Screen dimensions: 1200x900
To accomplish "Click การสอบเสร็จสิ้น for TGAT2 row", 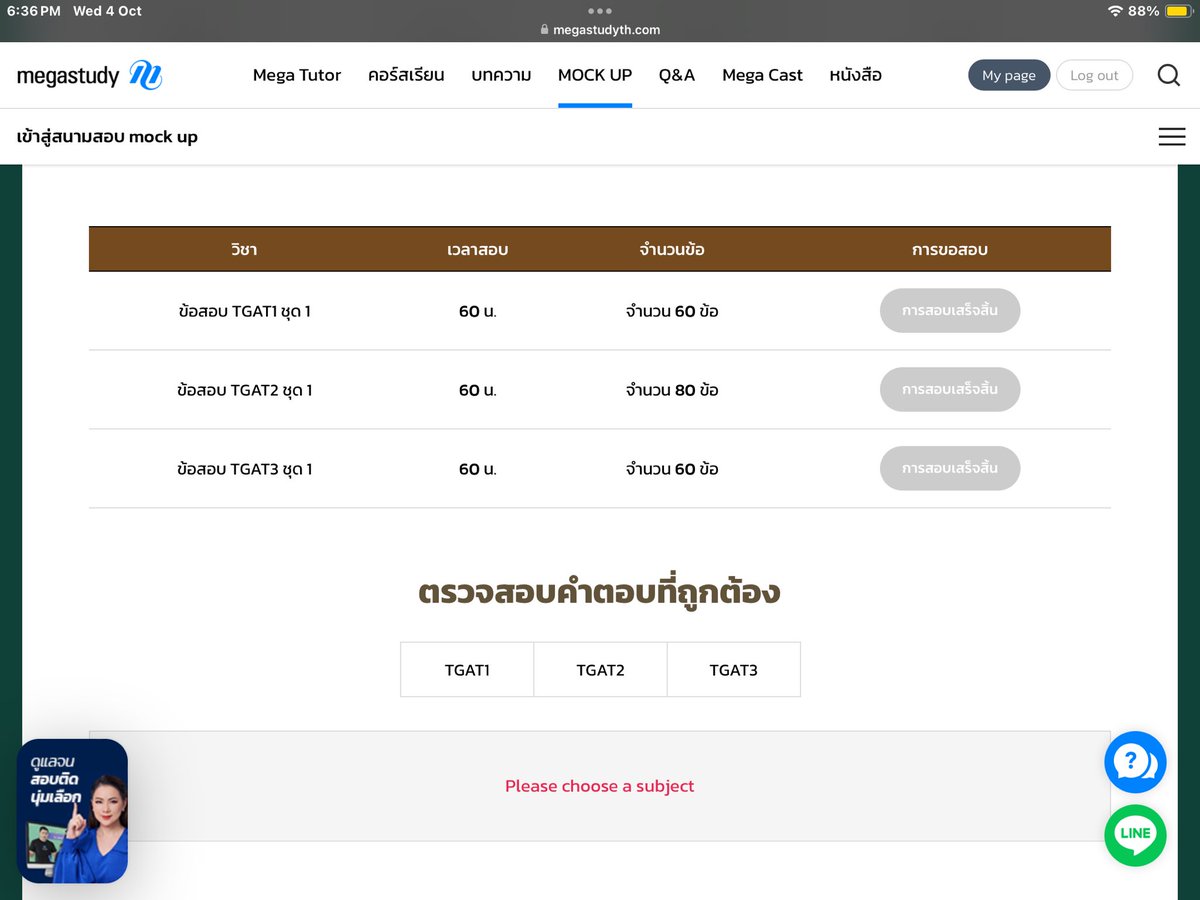I will [950, 390].
